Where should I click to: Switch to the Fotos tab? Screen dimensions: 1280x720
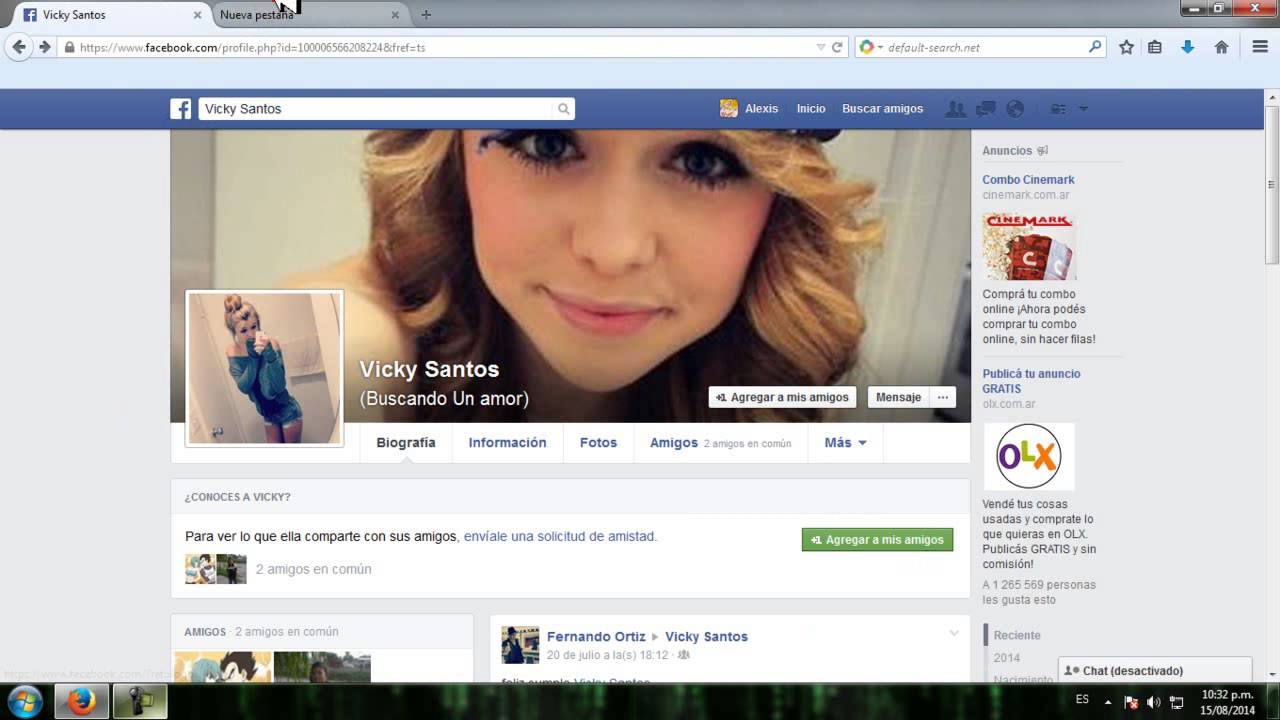pyautogui.click(x=598, y=442)
